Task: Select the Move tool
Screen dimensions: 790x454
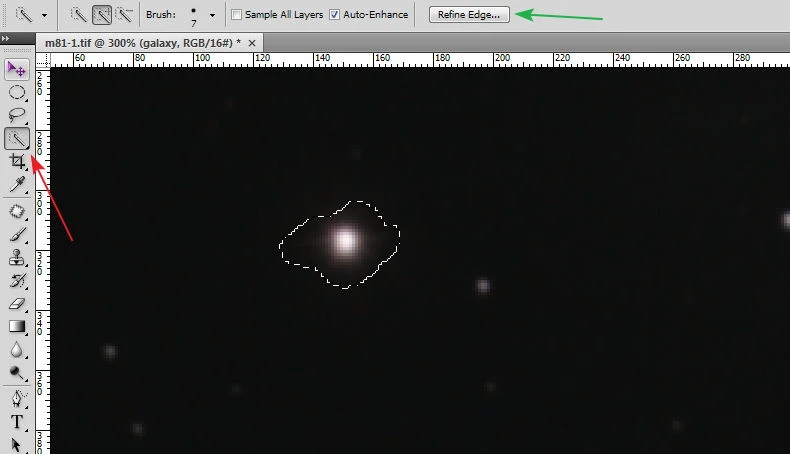Action: pyautogui.click(x=17, y=68)
